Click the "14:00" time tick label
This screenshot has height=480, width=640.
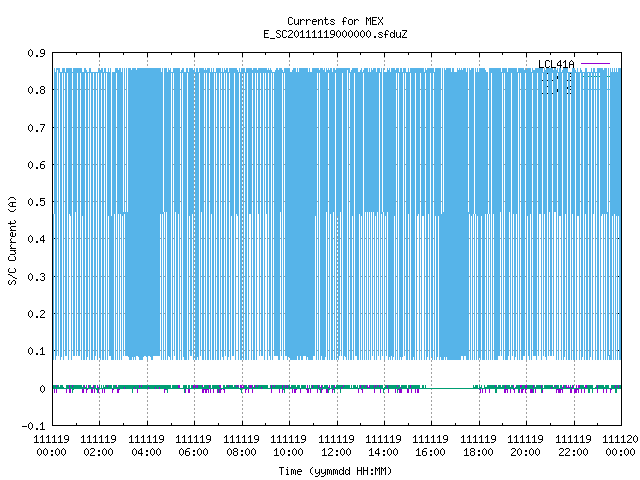(383, 452)
